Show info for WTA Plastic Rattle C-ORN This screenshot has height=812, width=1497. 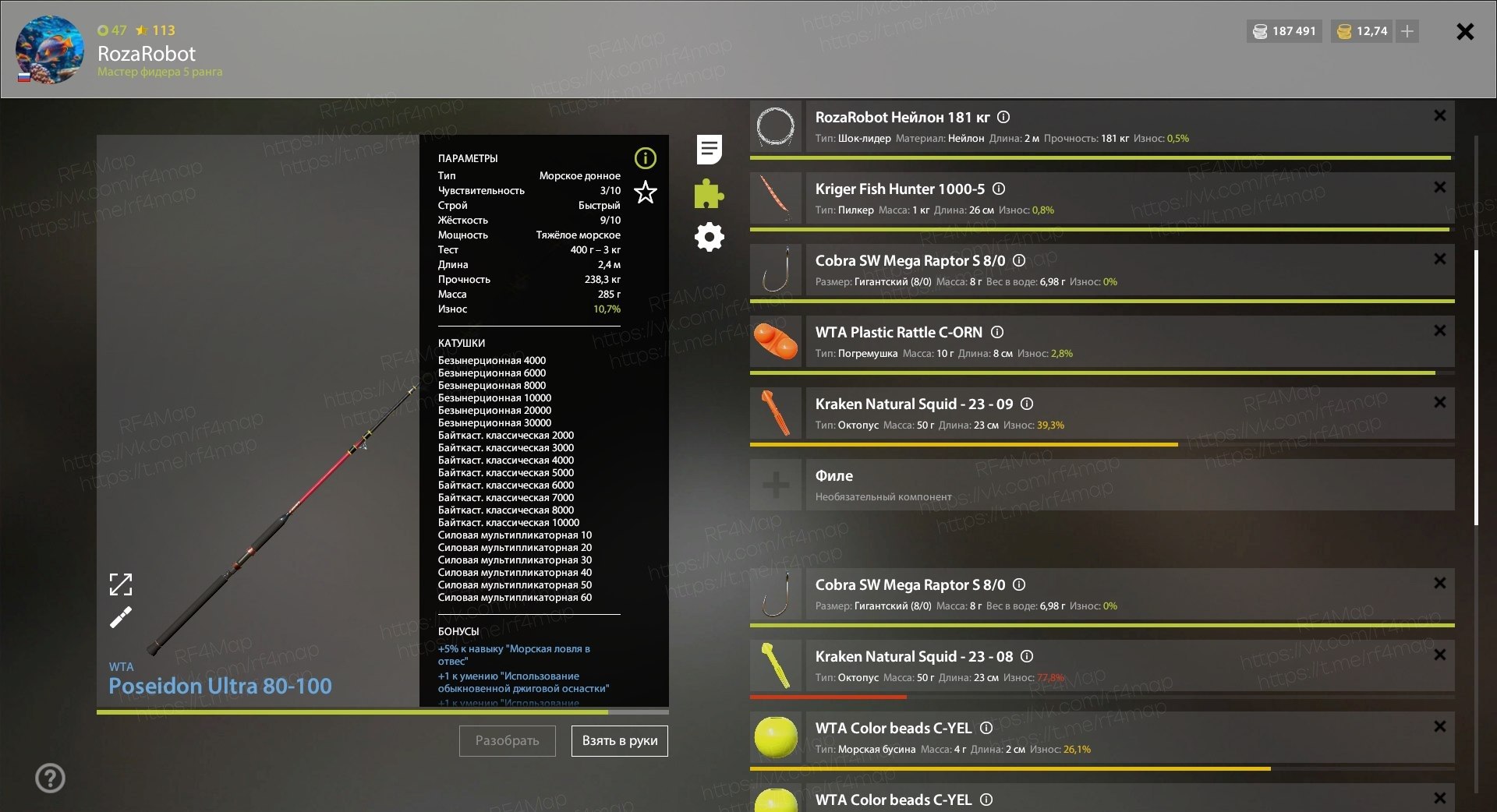click(997, 332)
